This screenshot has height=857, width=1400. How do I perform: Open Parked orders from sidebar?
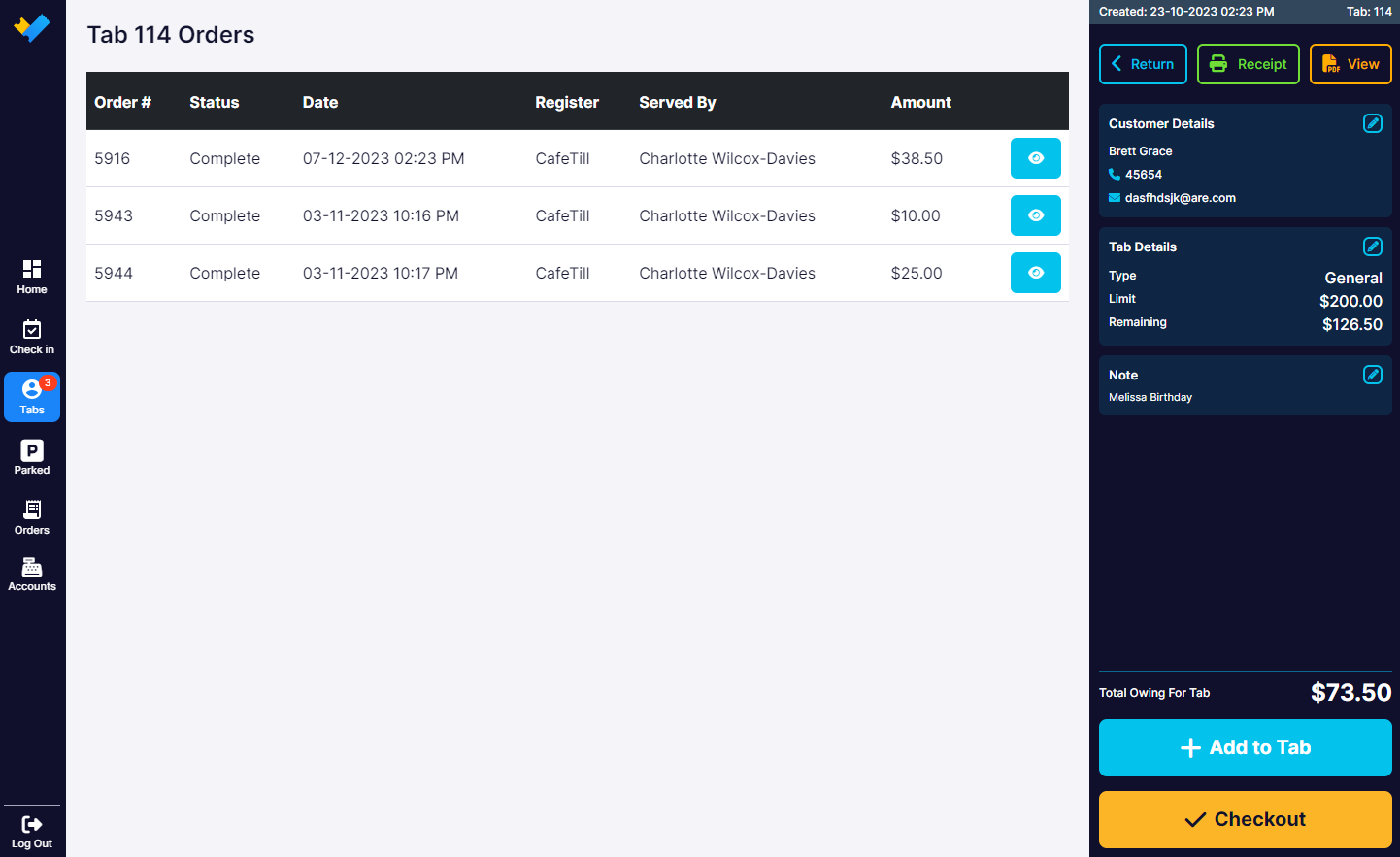(x=32, y=457)
